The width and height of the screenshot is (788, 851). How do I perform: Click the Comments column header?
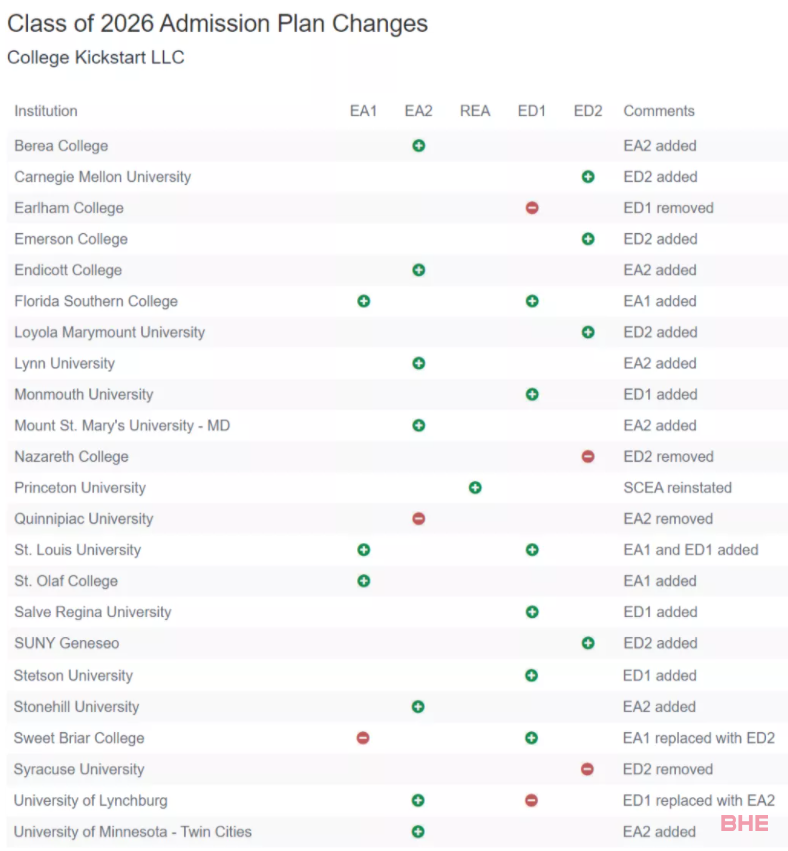(x=659, y=111)
